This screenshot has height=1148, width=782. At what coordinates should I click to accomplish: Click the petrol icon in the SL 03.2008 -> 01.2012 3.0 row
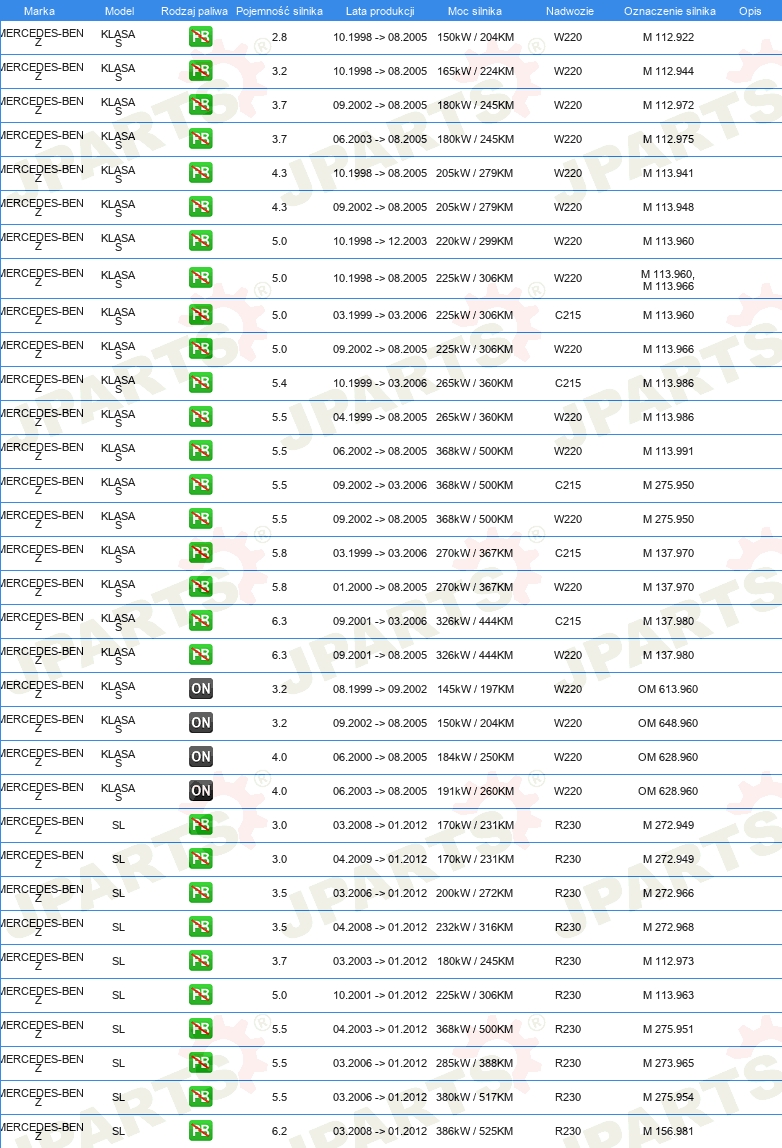[201, 825]
